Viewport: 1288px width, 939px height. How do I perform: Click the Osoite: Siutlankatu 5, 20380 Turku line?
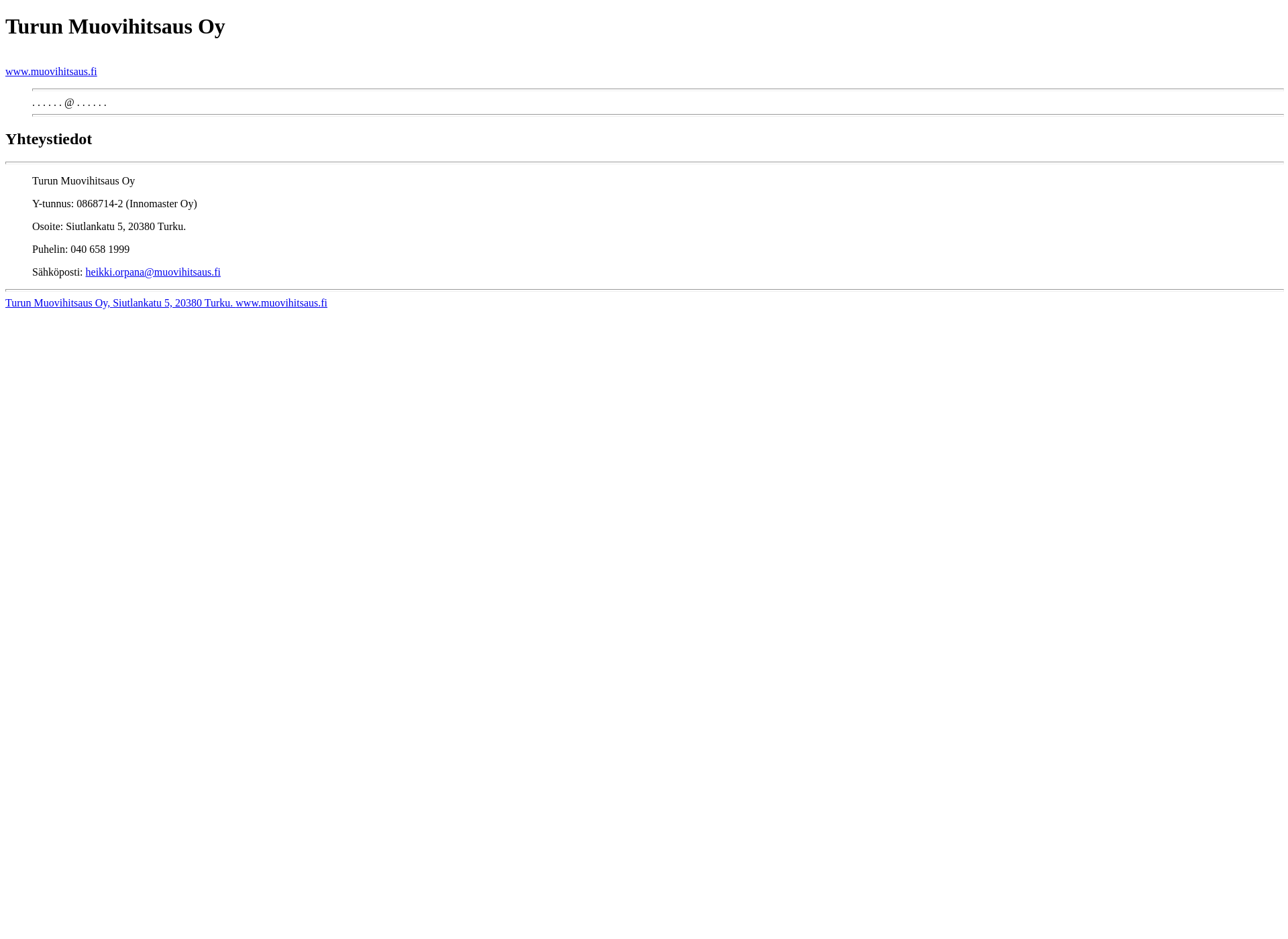[x=109, y=227]
